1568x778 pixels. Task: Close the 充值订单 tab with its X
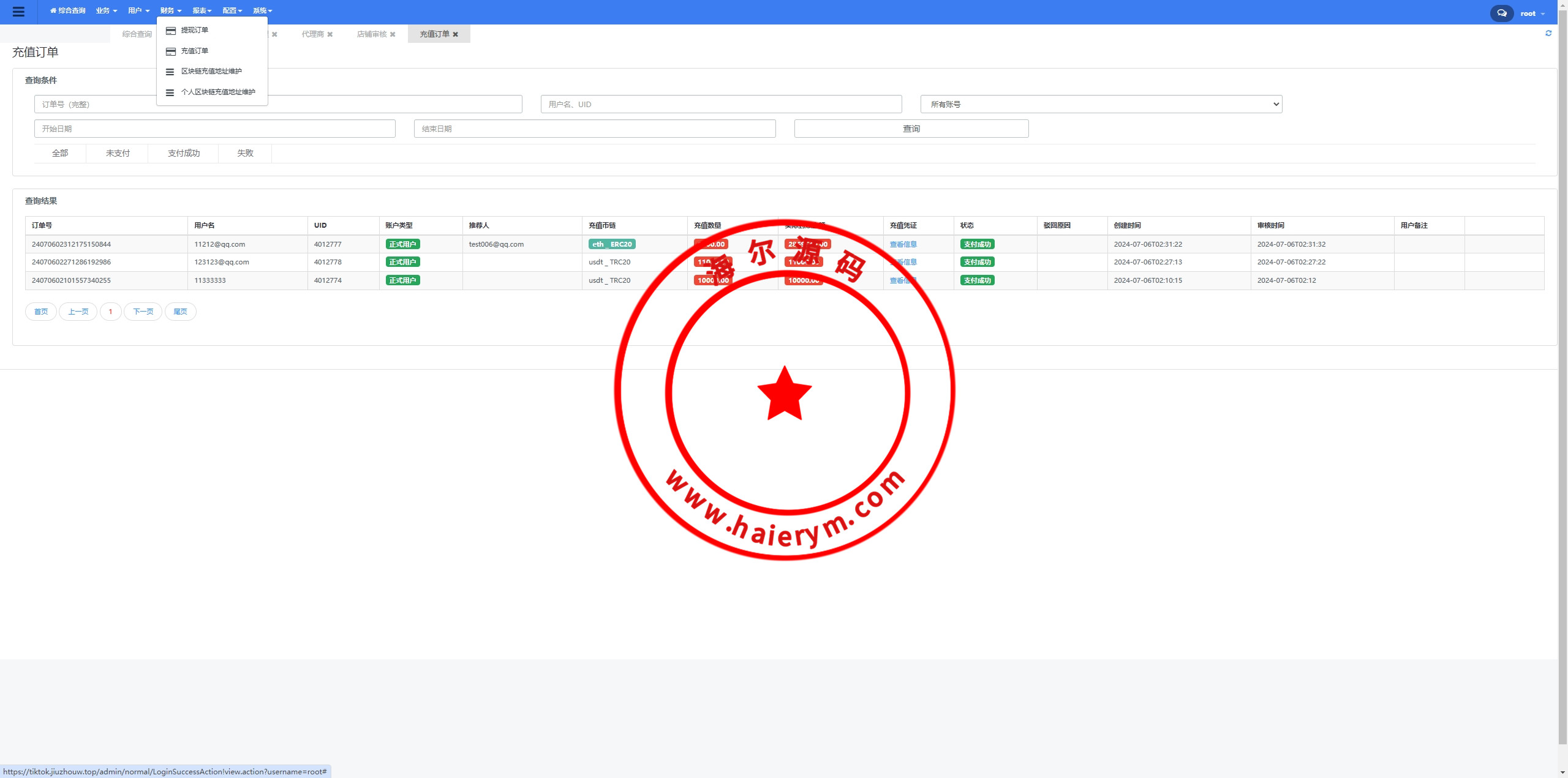click(455, 34)
